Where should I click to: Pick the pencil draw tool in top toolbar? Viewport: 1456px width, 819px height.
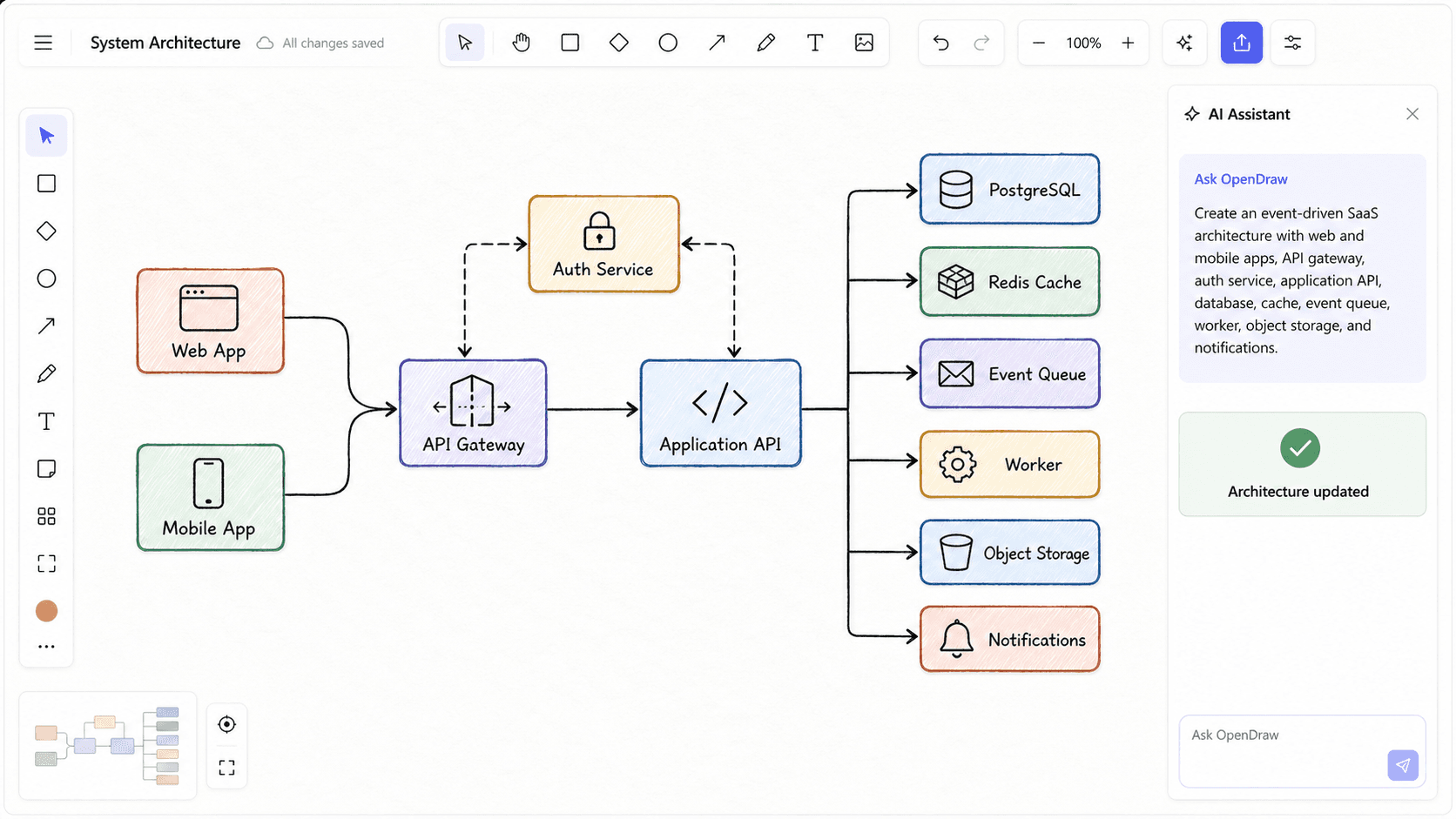(x=766, y=43)
